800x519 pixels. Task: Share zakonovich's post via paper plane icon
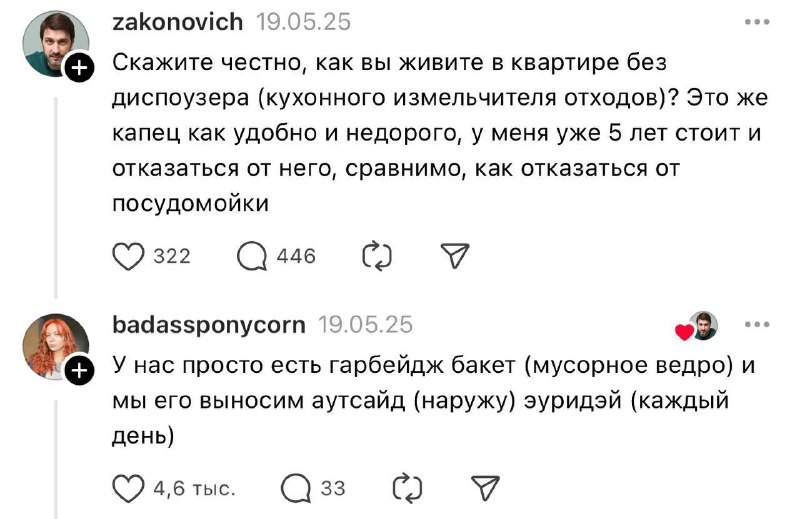tap(455, 256)
